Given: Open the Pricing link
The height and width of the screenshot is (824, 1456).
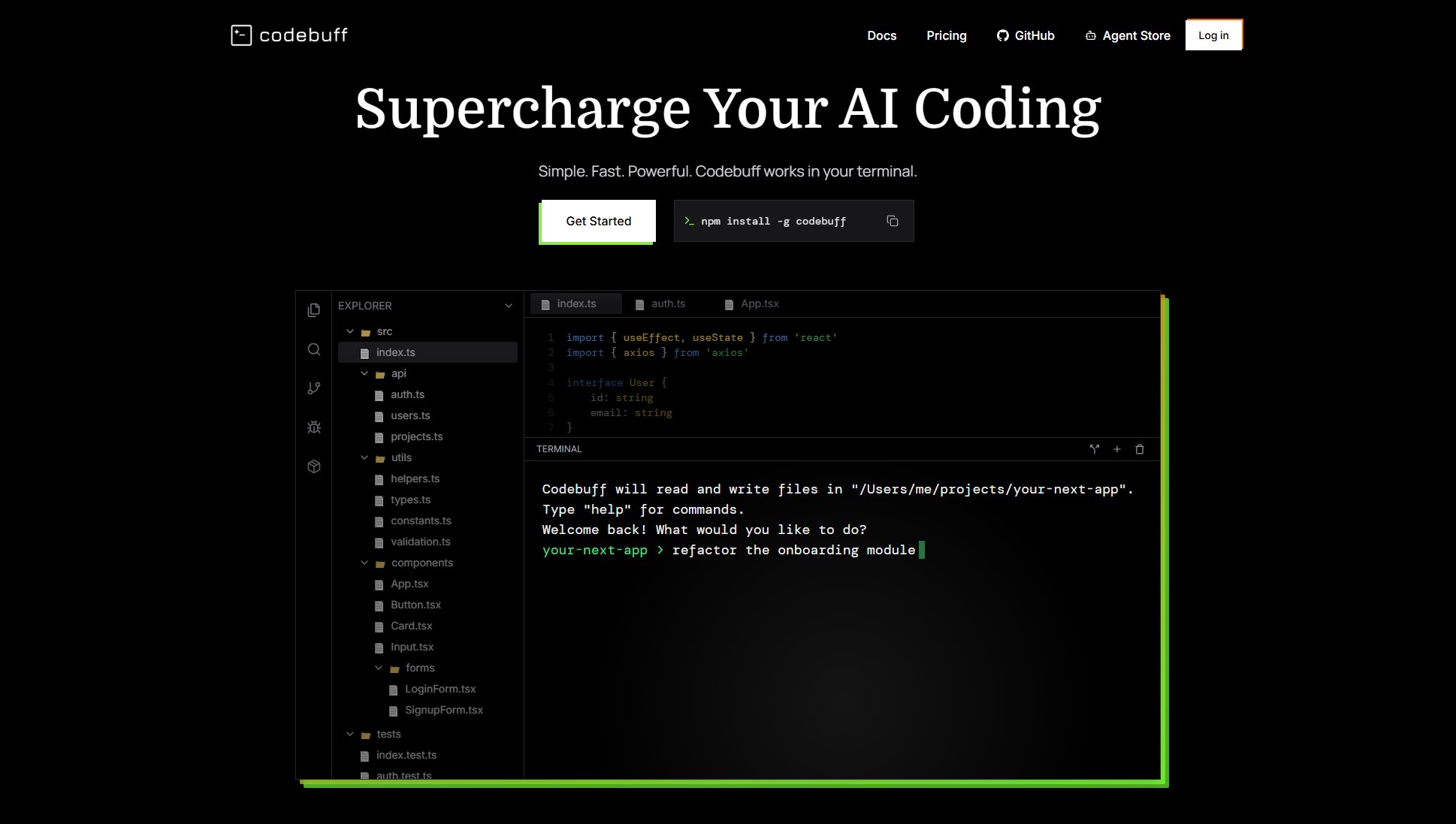Looking at the screenshot, I should tap(946, 35).
